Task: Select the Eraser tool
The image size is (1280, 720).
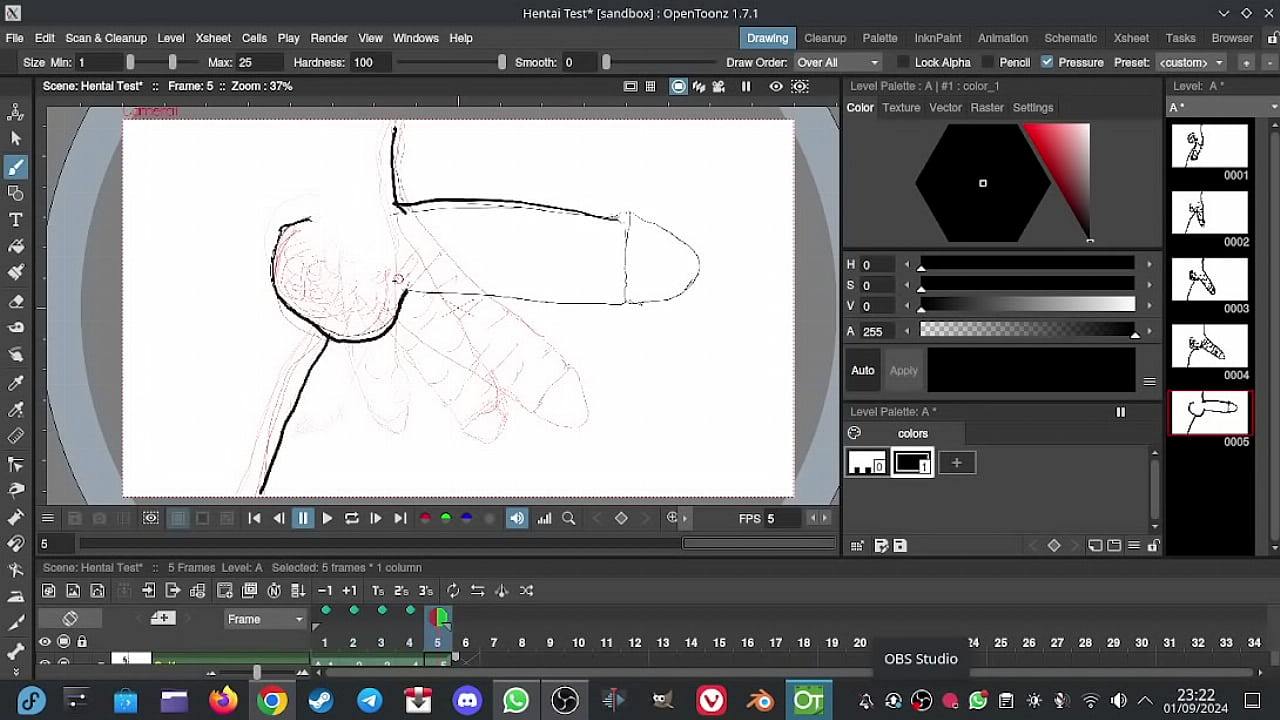Action: click(x=16, y=300)
